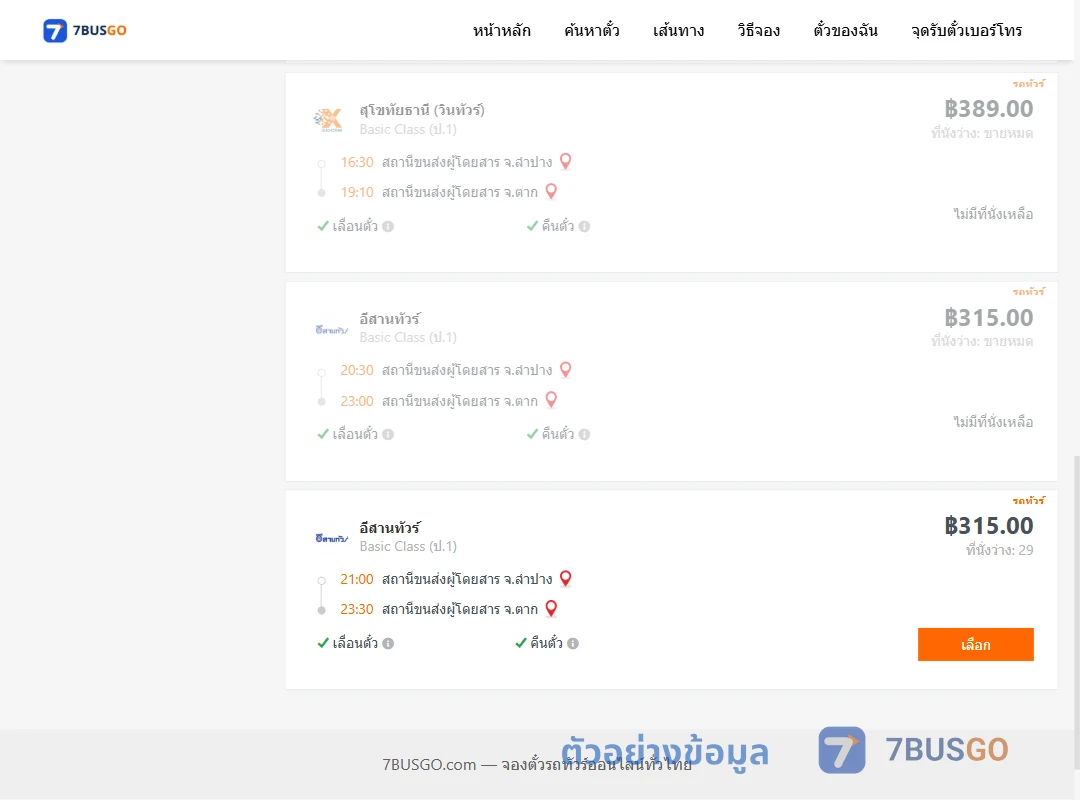
Task: Click map pin for 21:00 Lampang departure
Action: point(565,579)
